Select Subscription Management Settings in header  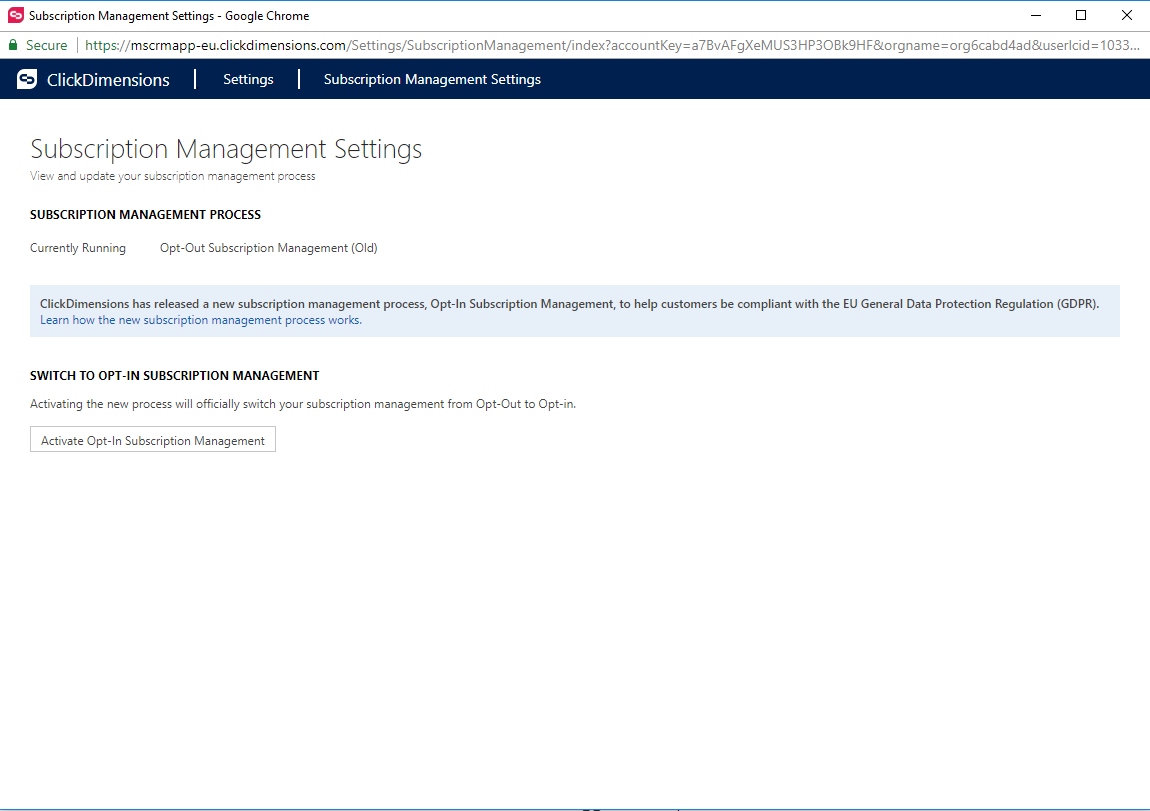coord(432,79)
